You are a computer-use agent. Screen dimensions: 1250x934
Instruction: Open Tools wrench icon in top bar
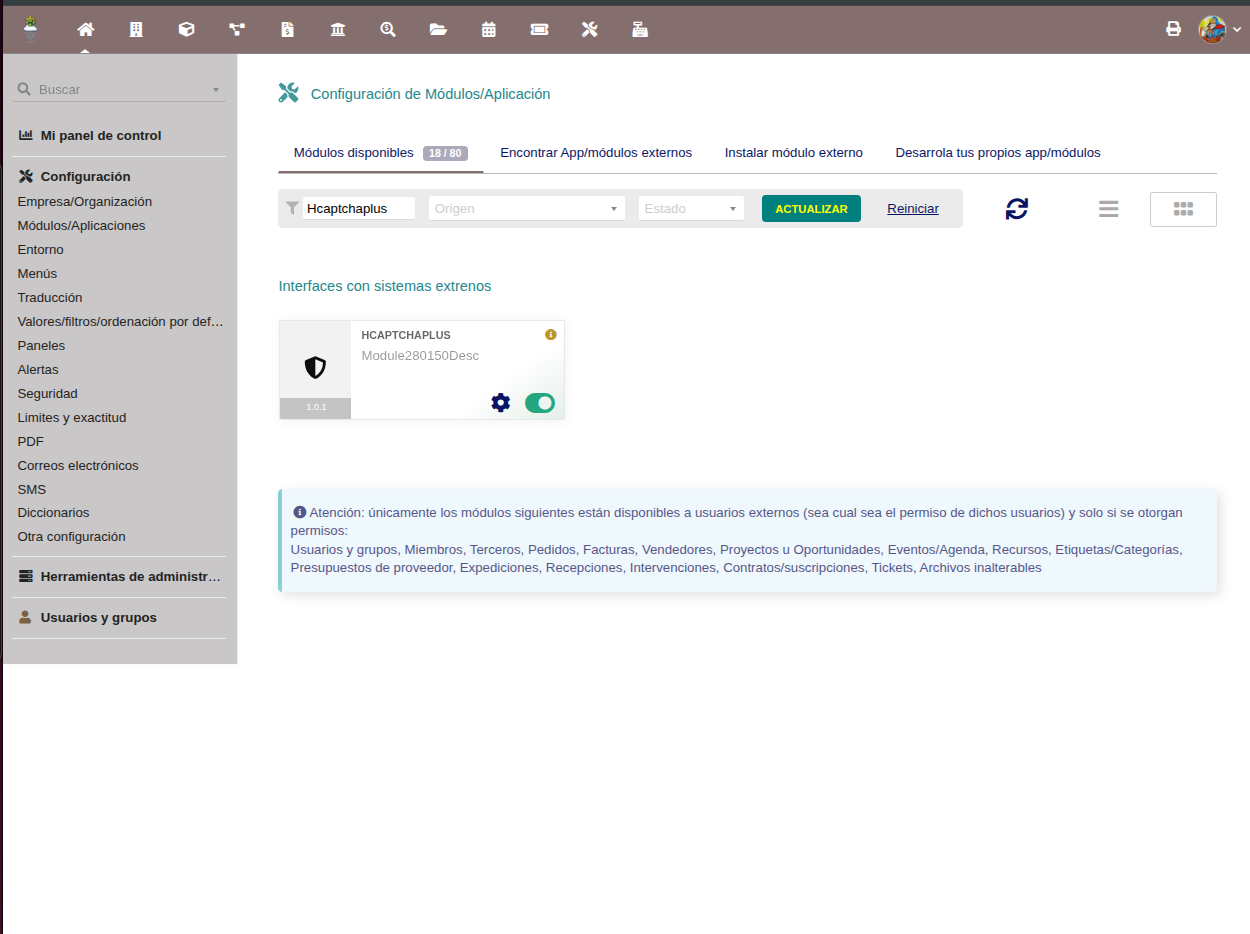point(589,29)
